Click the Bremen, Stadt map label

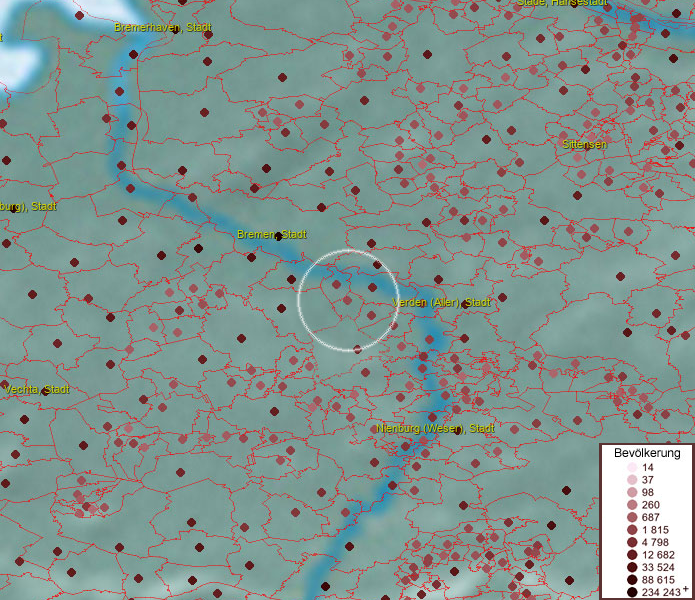pyautogui.click(x=272, y=234)
